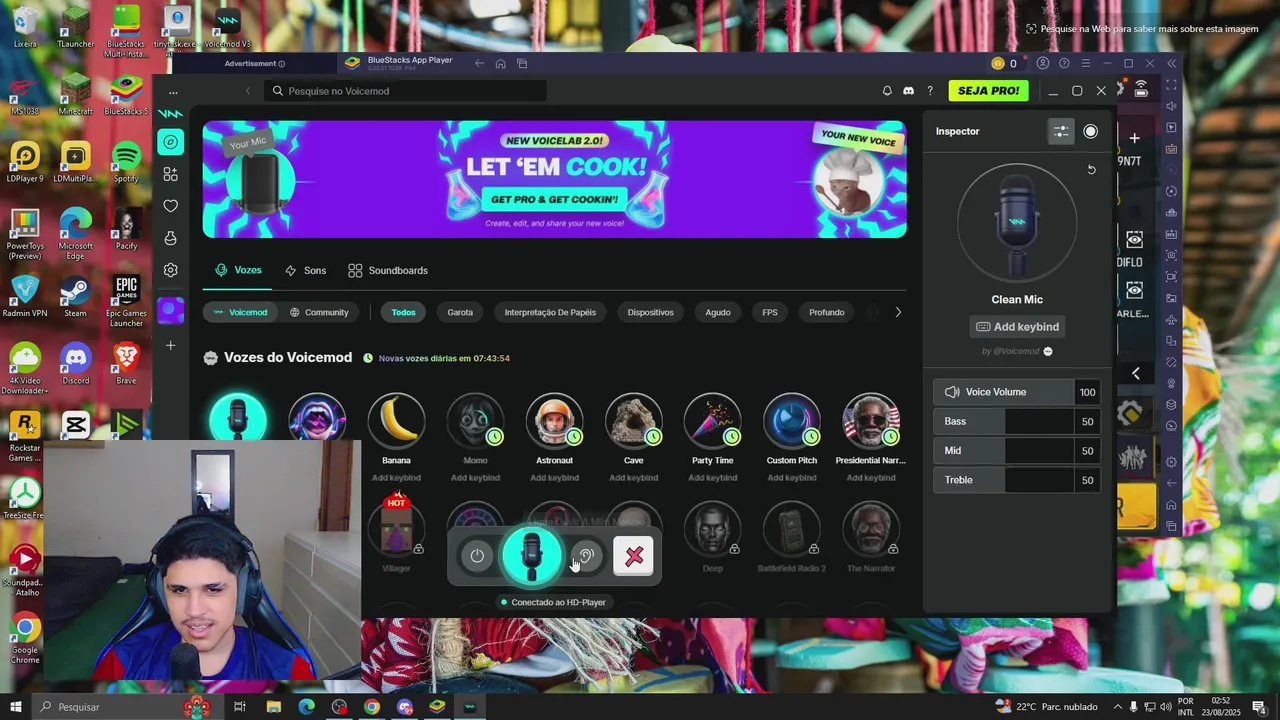Select The Narrator locked voice

[x=871, y=530]
